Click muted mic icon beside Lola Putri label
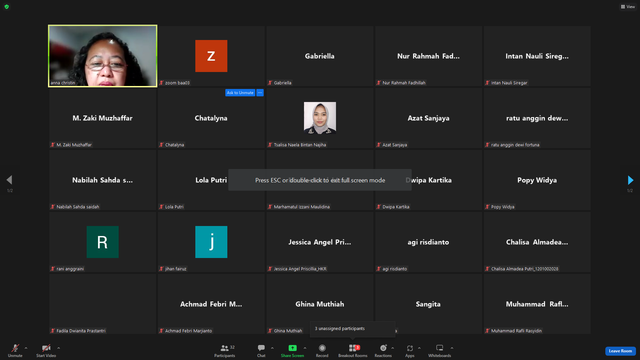Image resolution: width=640 pixels, height=360 pixels. 161,207
